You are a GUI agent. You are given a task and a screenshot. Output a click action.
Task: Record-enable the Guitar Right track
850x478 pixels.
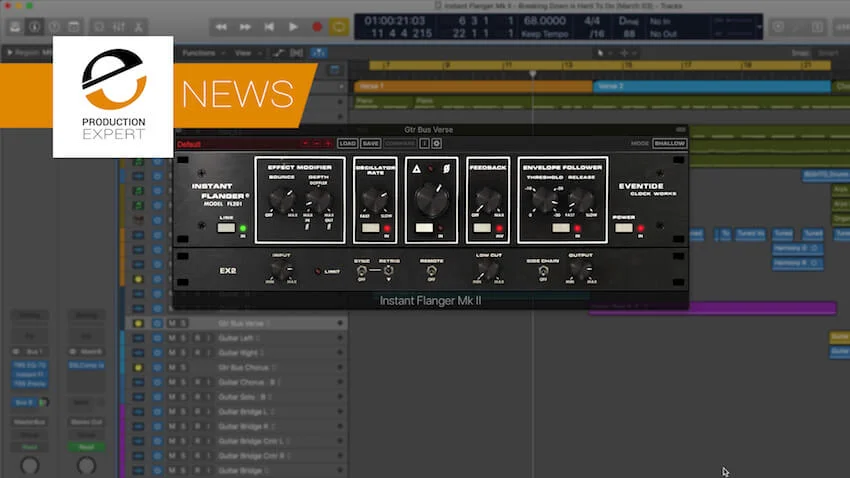[x=197, y=353]
